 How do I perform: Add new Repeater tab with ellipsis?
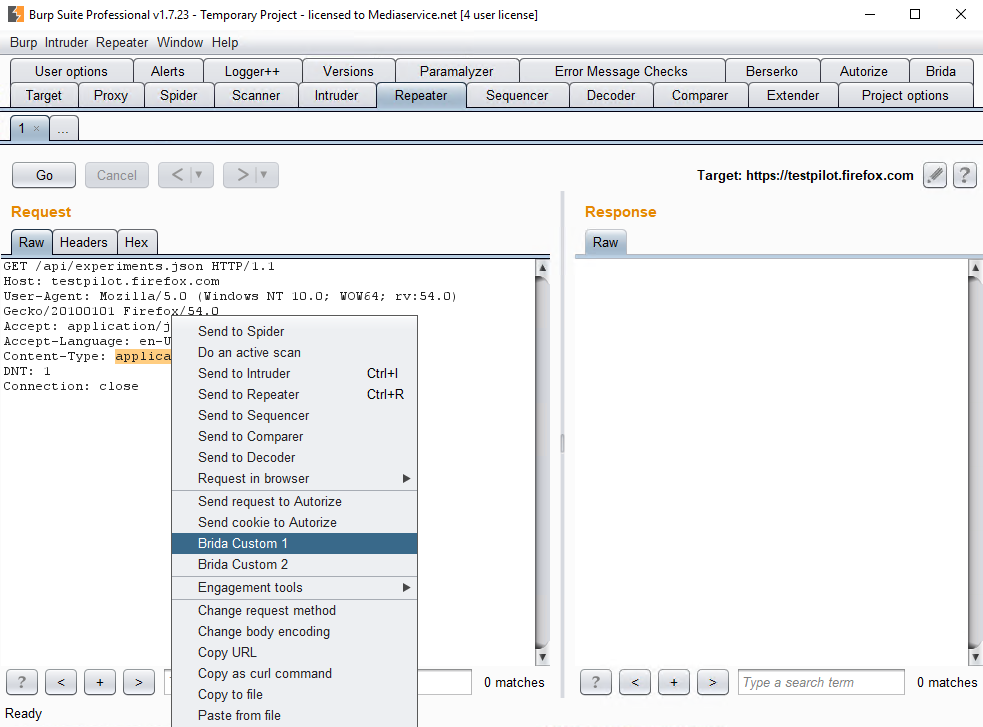(62, 129)
